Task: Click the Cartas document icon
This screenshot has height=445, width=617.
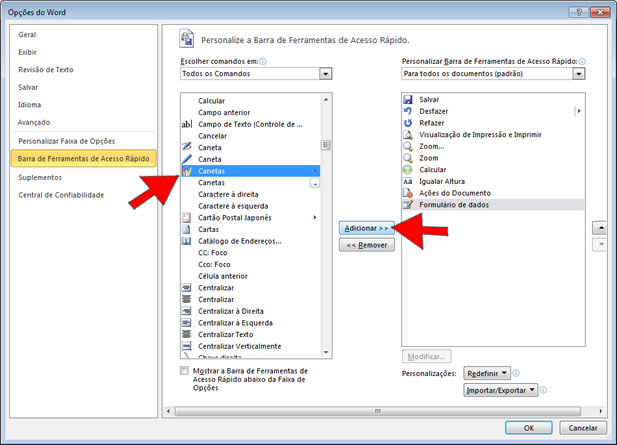Action: tap(187, 229)
